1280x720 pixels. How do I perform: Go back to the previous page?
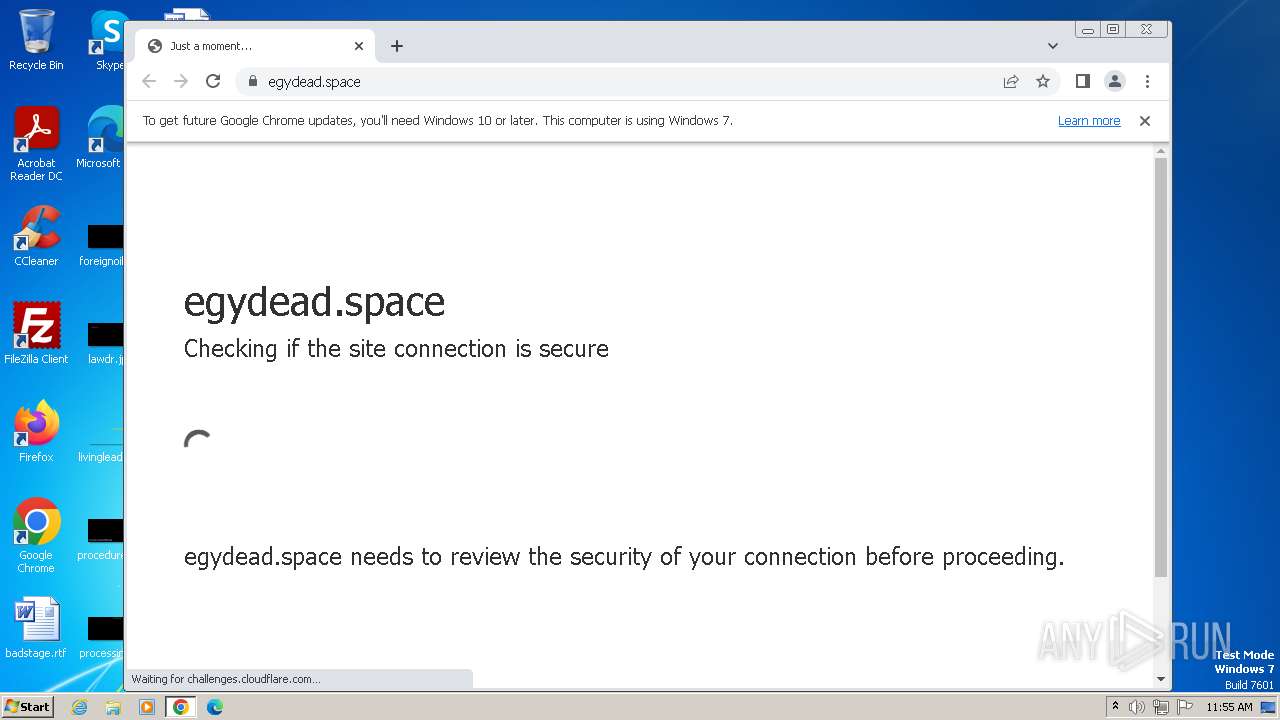tap(149, 82)
